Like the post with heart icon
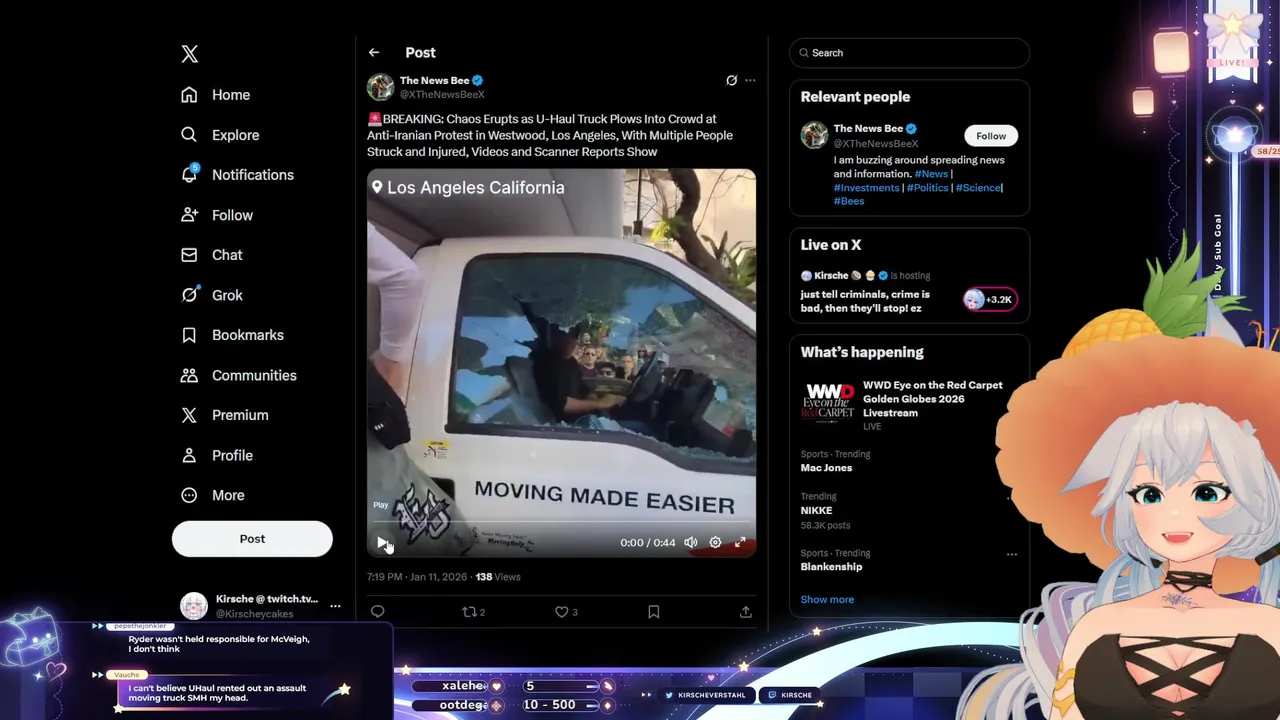 [566, 611]
